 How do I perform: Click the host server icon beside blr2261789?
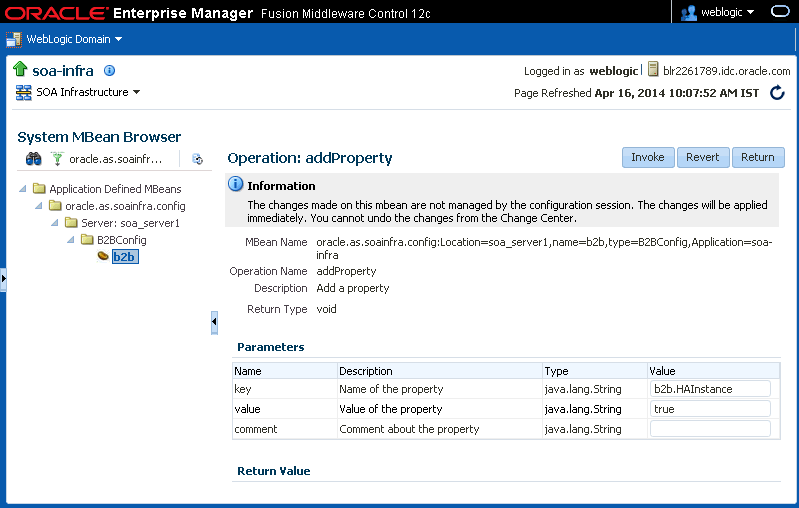653,69
